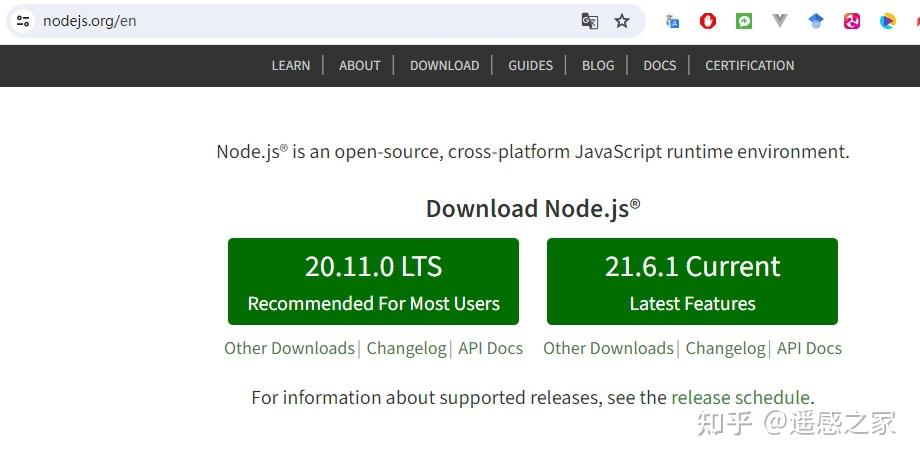Open the Changelog link under 21.6.1 Current
The height and width of the screenshot is (460, 920).
725,348
